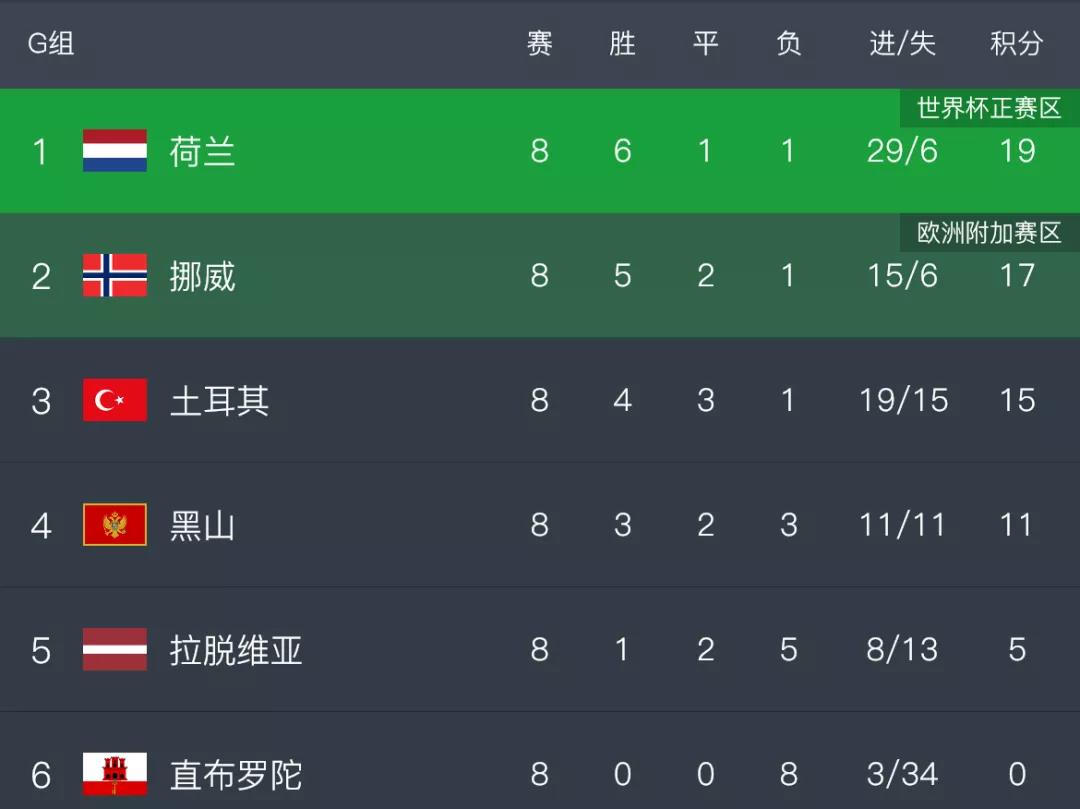Tap the Netherlands flag icon
The width and height of the screenshot is (1080, 809).
click(114, 151)
